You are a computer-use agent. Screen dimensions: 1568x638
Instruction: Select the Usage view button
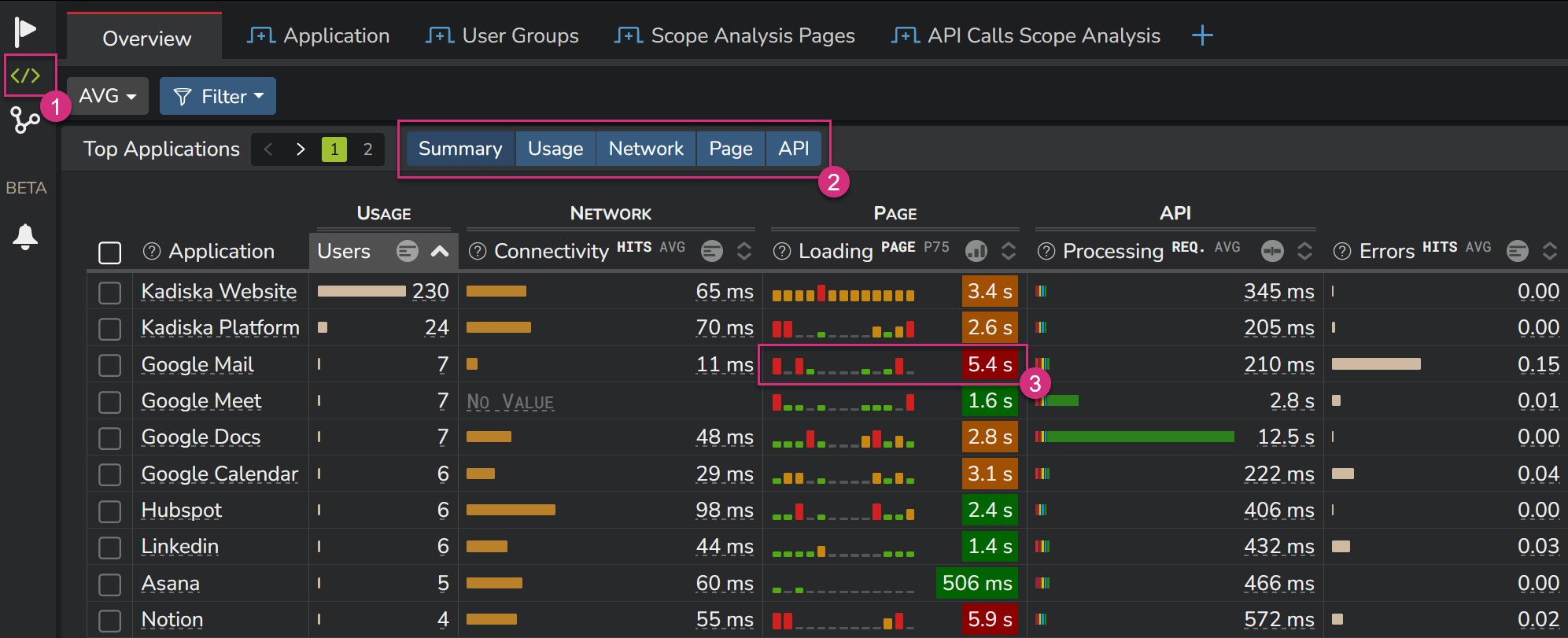click(555, 149)
